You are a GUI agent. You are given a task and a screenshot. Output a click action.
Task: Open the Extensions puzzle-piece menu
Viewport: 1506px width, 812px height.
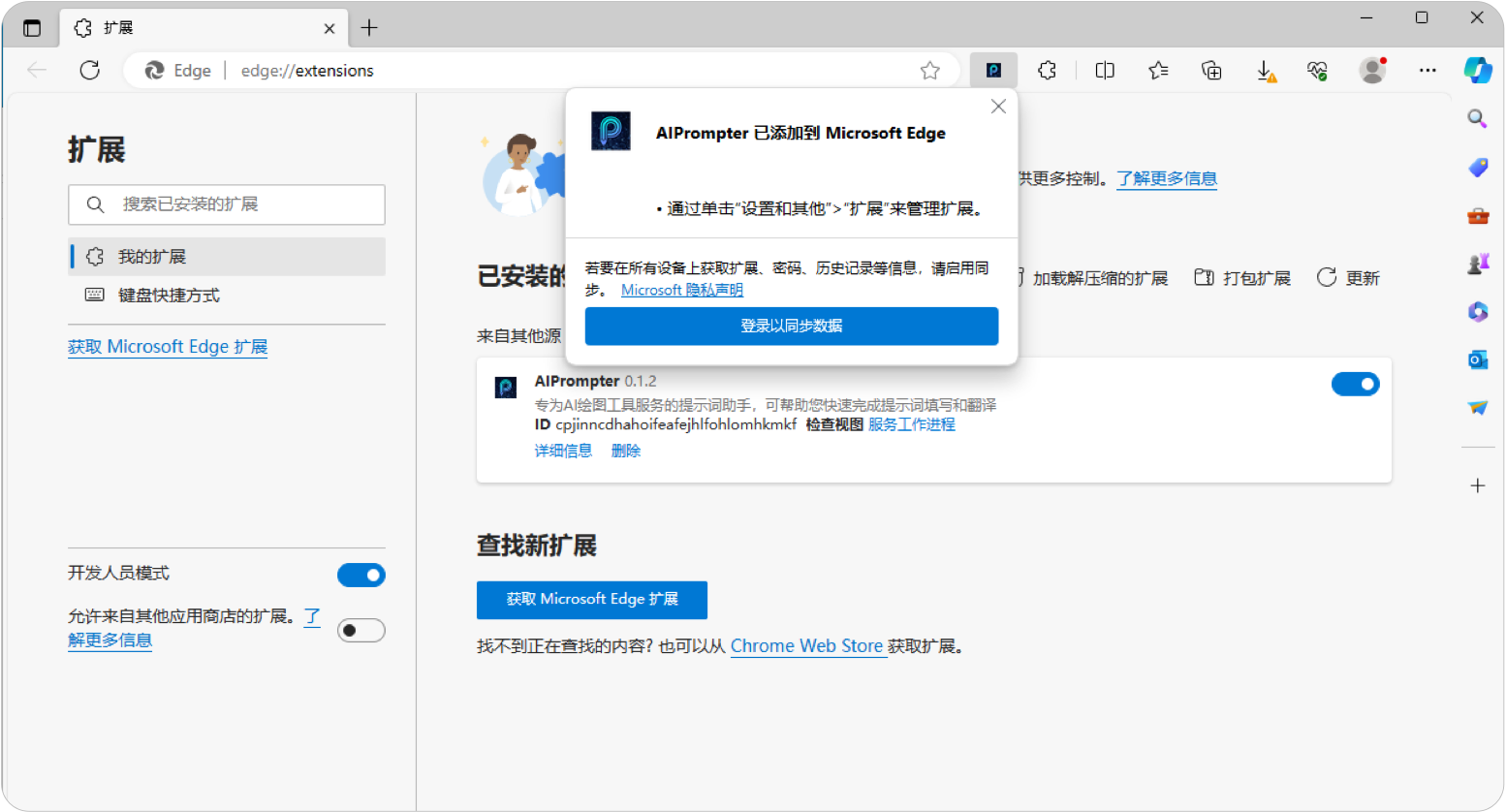1047,70
